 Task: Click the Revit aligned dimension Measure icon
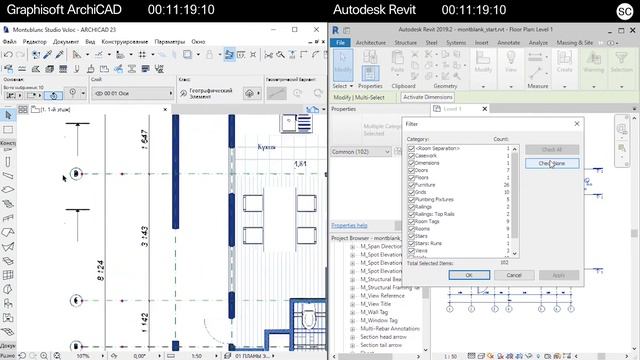pos(535,58)
